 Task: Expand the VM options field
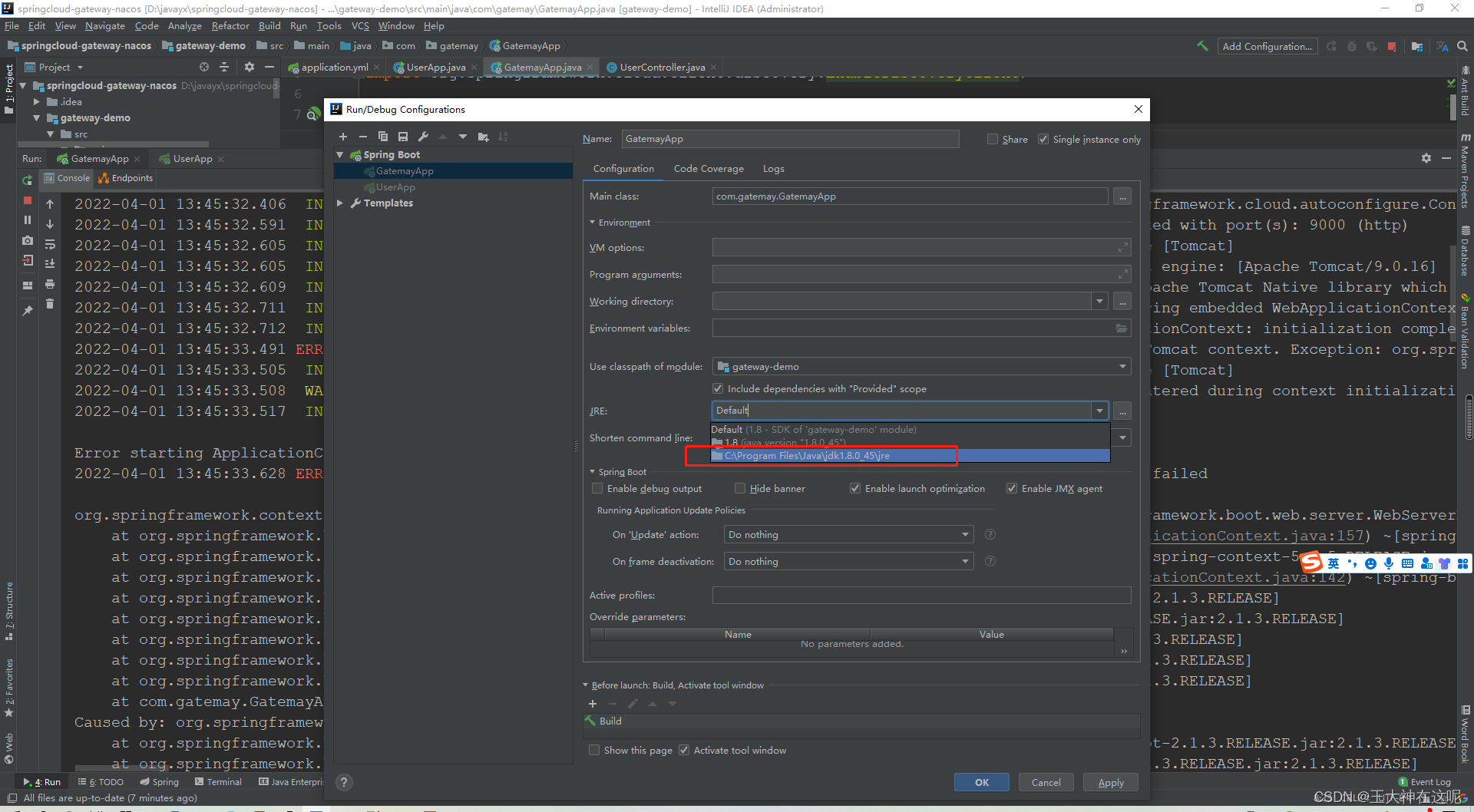tap(1123, 247)
